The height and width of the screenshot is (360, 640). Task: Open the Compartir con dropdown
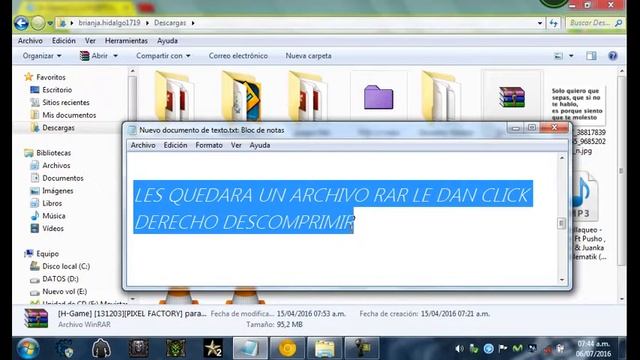click(163, 56)
